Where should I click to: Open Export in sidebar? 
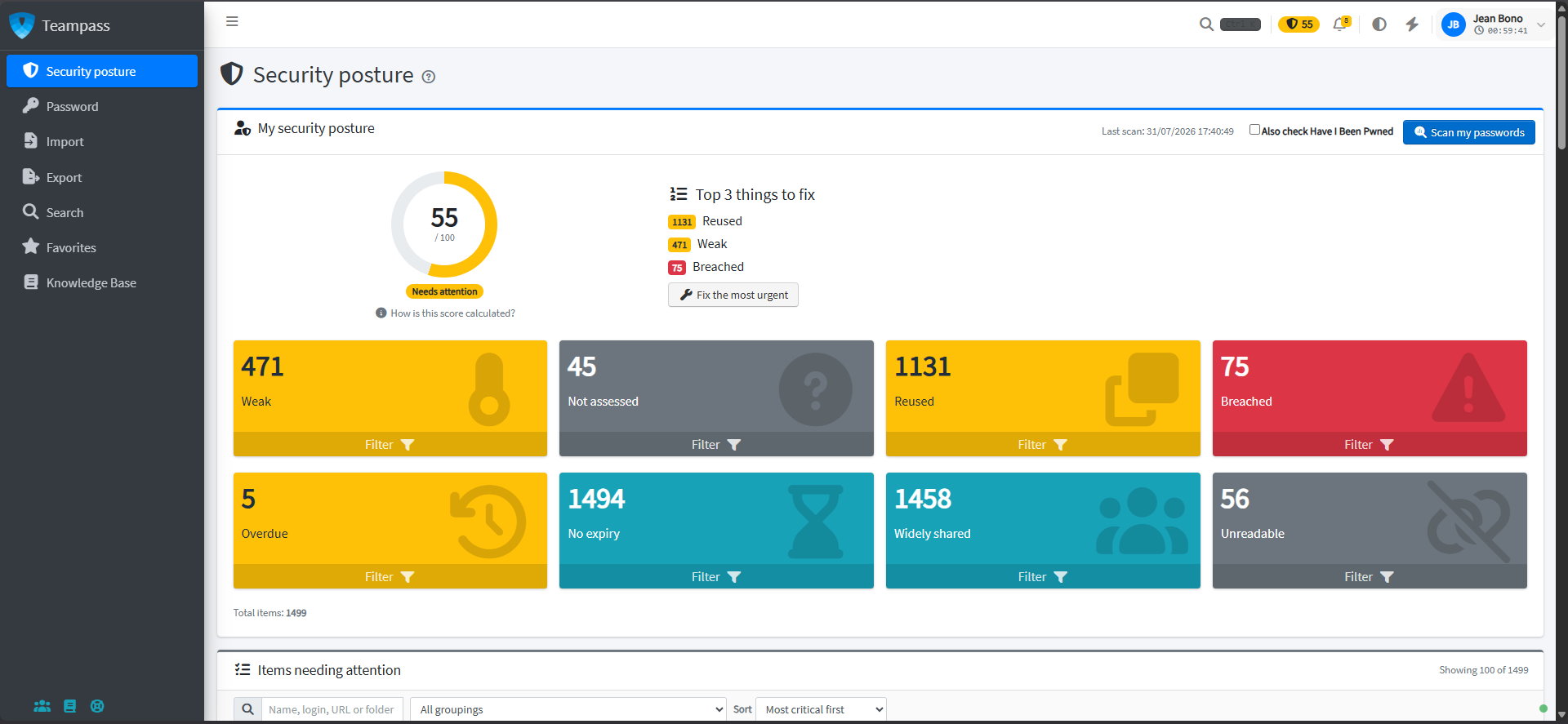point(102,177)
